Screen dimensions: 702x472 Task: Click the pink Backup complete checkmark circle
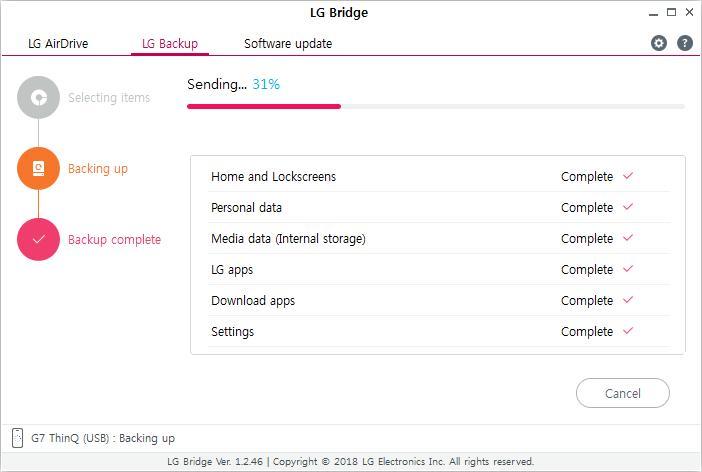click(x=39, y=239)
